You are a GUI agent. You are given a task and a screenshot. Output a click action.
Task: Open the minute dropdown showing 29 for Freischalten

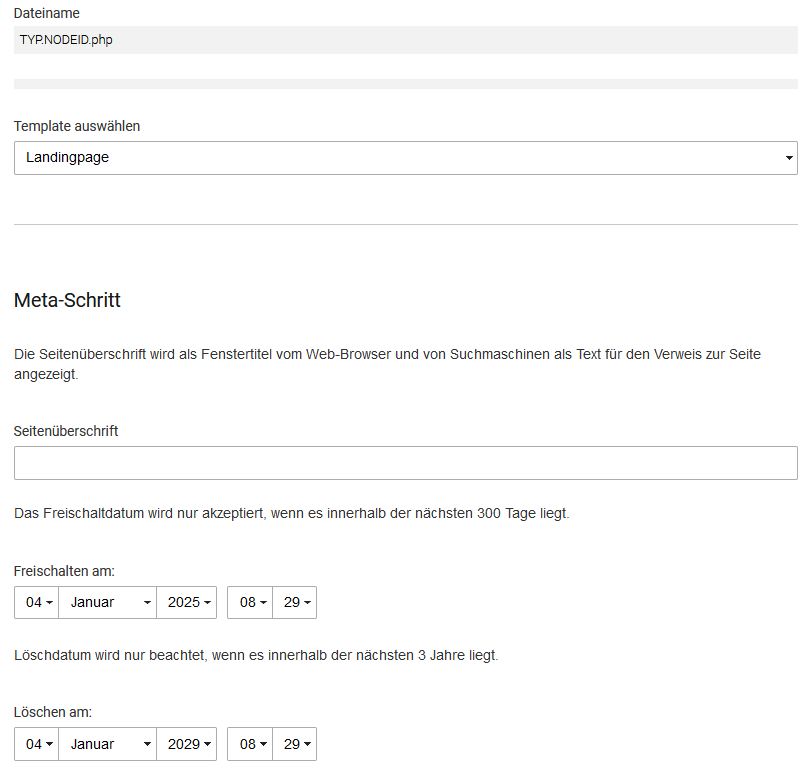coord(294,602)
